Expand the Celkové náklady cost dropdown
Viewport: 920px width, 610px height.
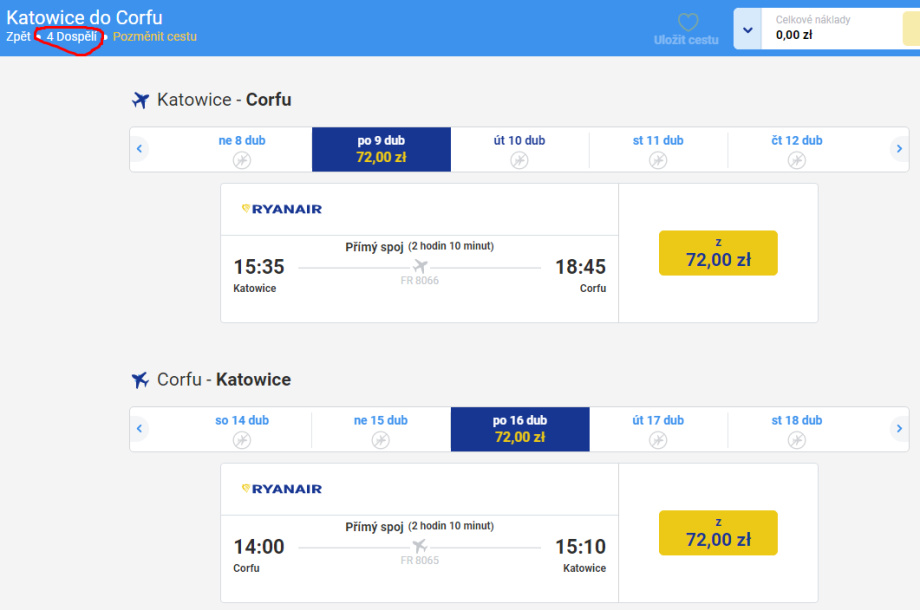click(x=747, y=29)
